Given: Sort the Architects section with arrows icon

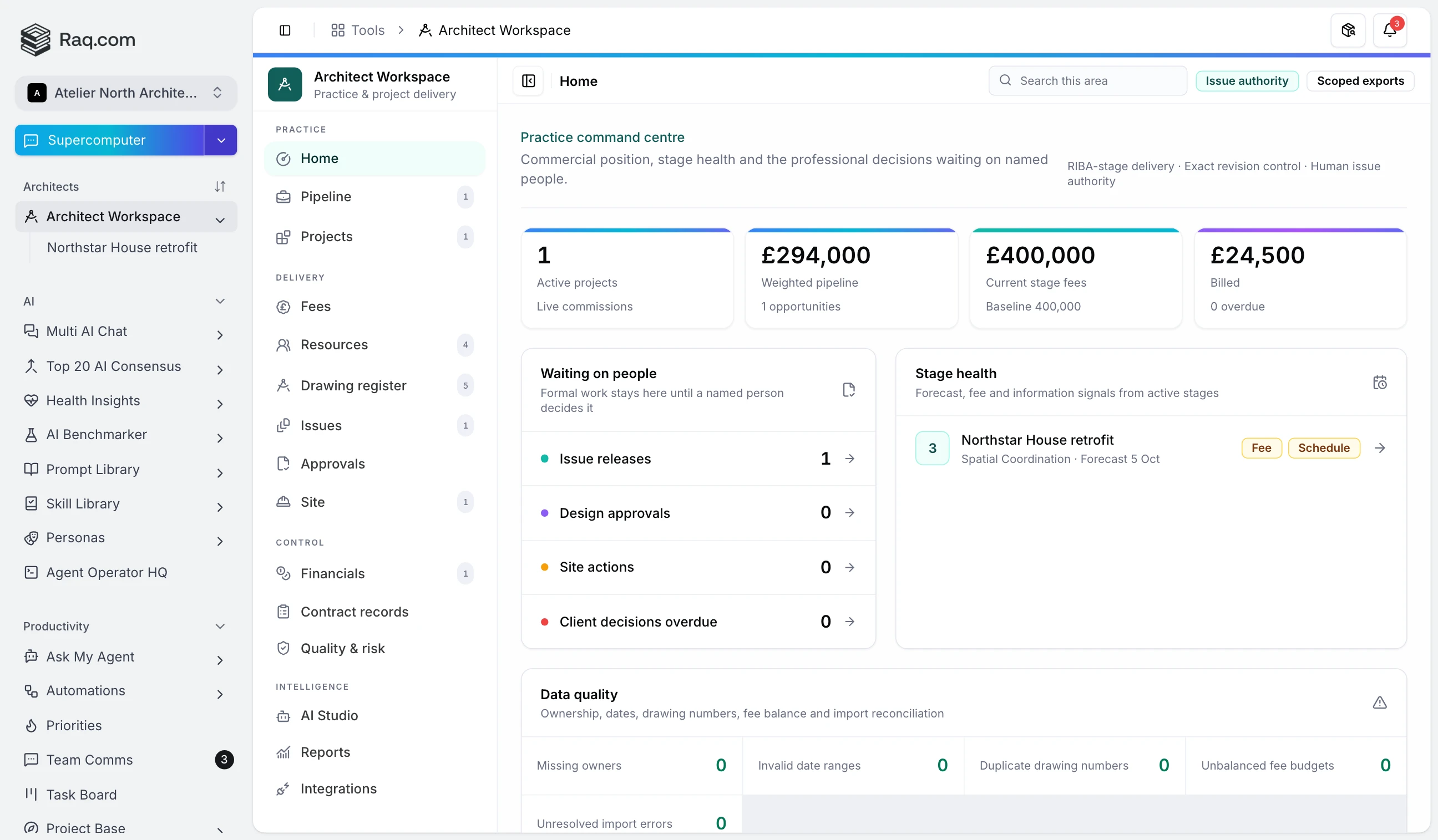Looking at the screenshot, I should click(220, 186).
